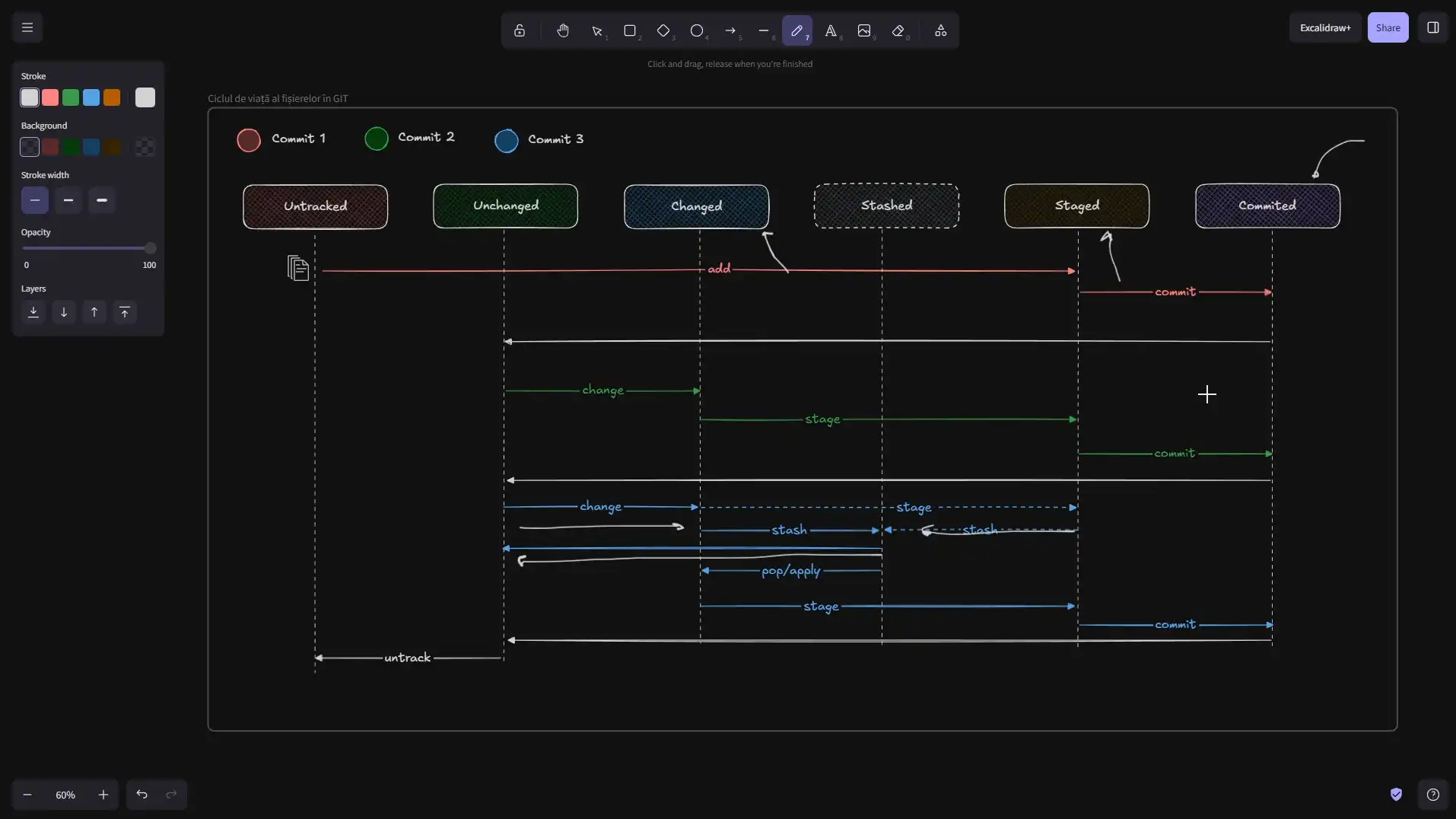Viewport: 1456px width, 819px height.
Task: Toggle the keep-tool-active lock
Action: click(520, 30)
